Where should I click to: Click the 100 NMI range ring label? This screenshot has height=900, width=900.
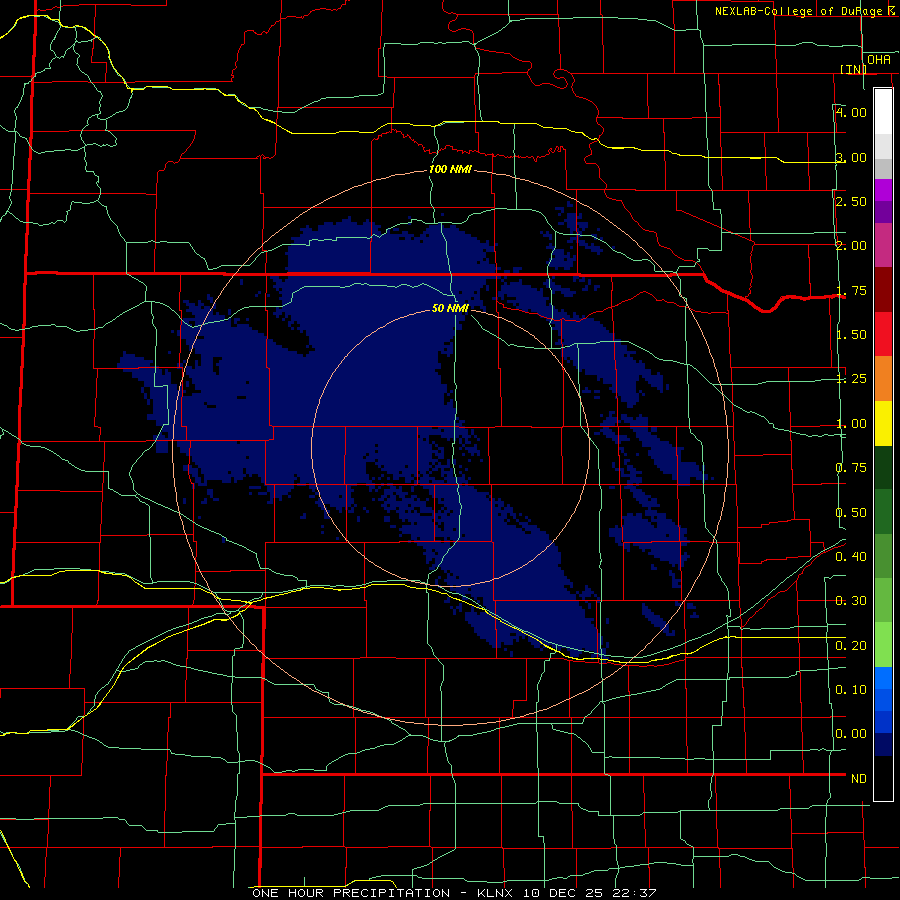point(451,169)
